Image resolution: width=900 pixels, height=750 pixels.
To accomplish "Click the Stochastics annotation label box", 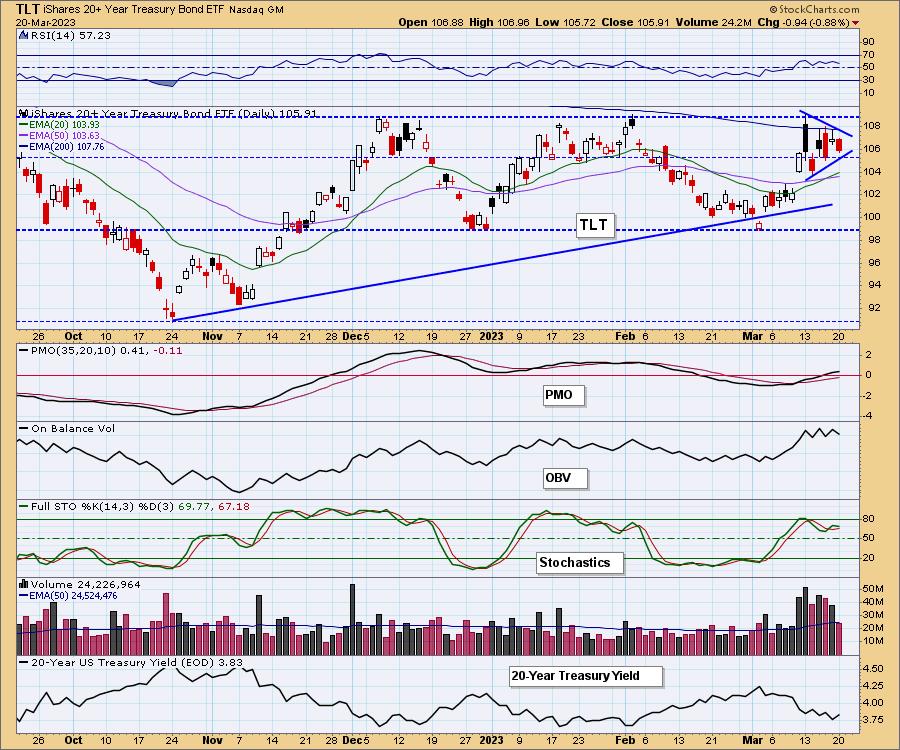I will pyautogui.click(x=579, y=562).
